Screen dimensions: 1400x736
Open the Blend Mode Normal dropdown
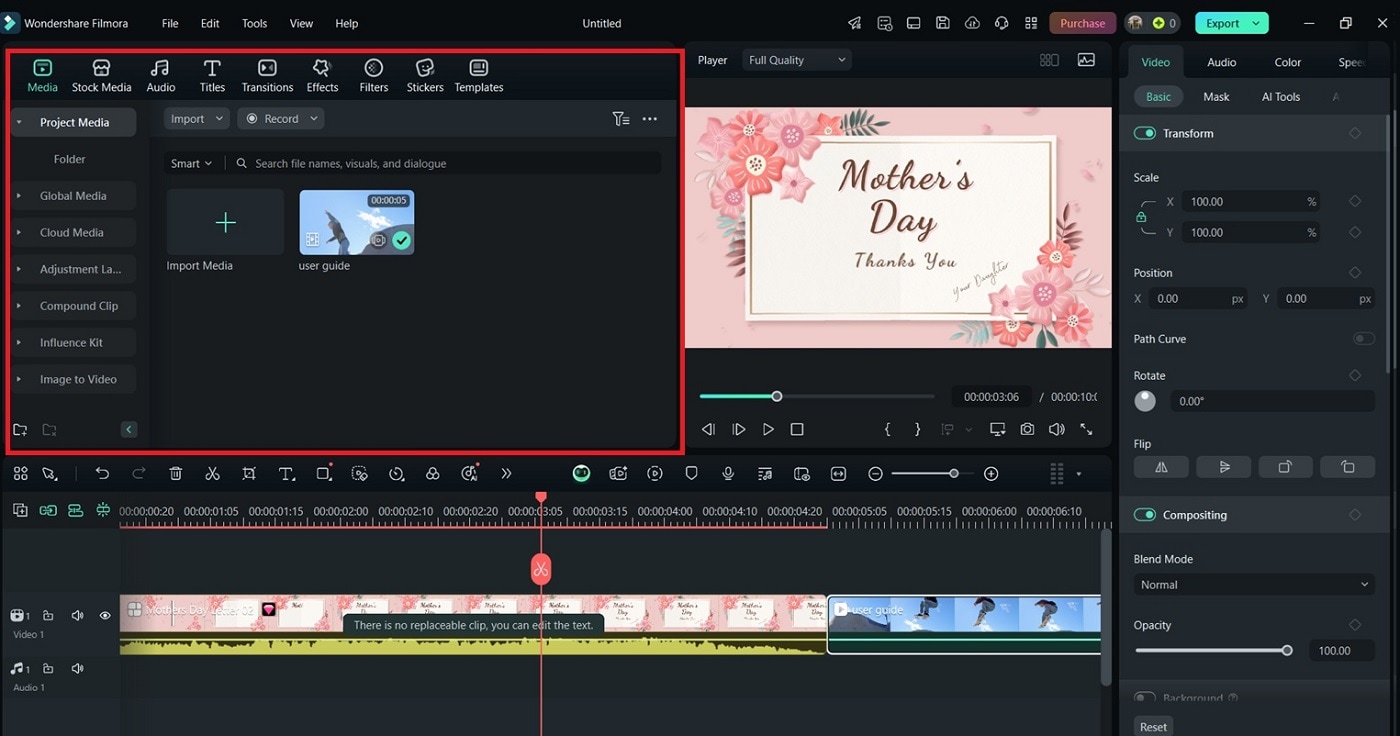pos(1254,585)
